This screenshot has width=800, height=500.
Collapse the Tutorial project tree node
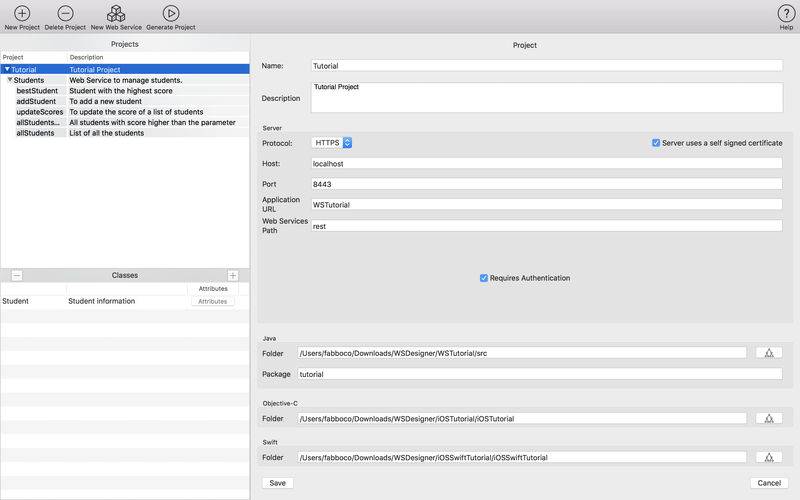(7, 69)
